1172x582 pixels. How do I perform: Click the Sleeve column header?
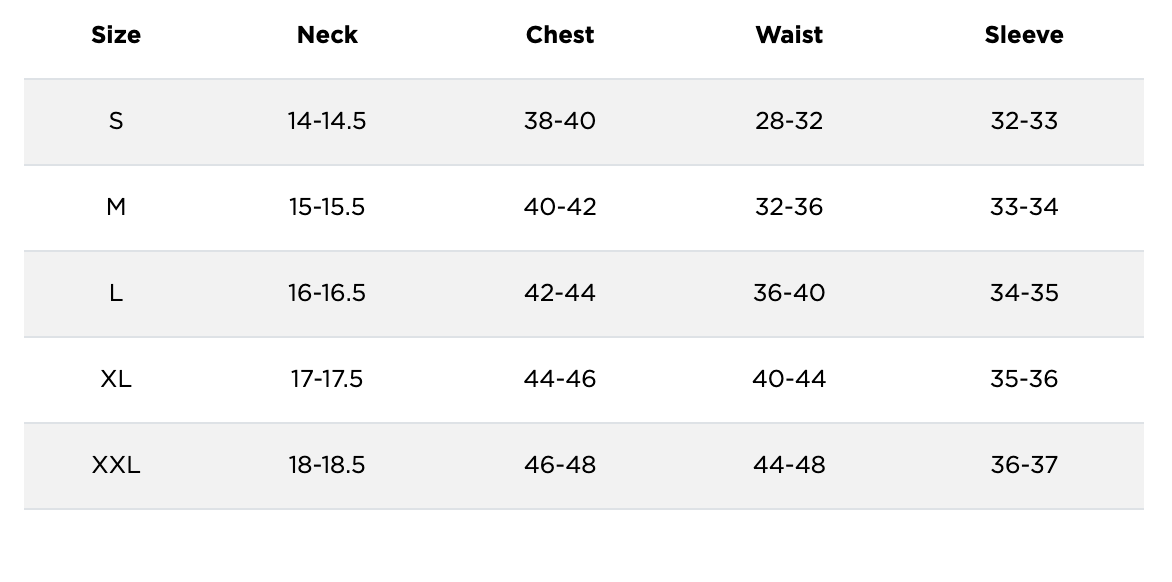[x=1024, y=35]
